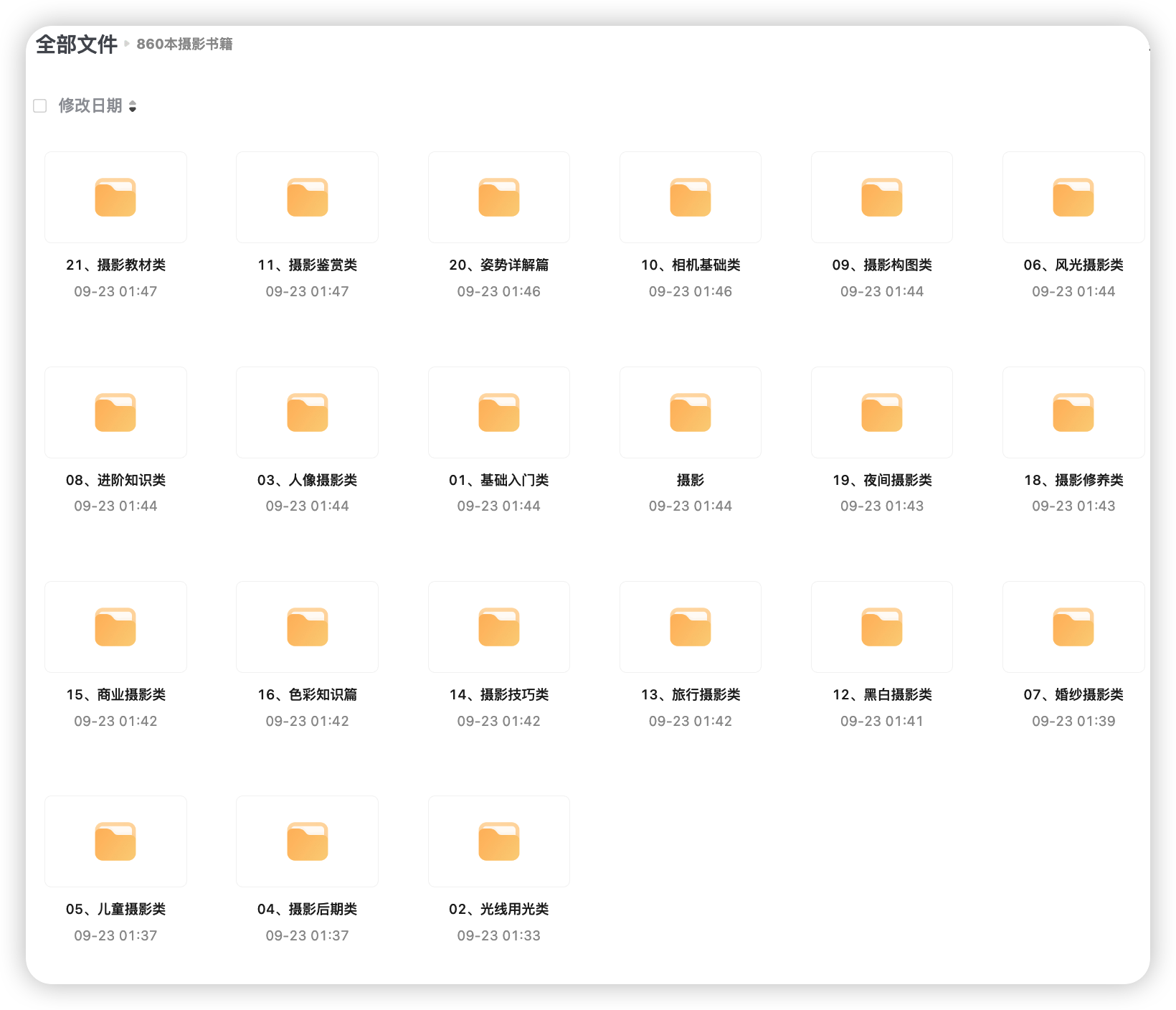This screenshot has width=1176, height=1010.
Task: Click the 860本摄影书籍 breadcrumb item
Action: [184, 44]
